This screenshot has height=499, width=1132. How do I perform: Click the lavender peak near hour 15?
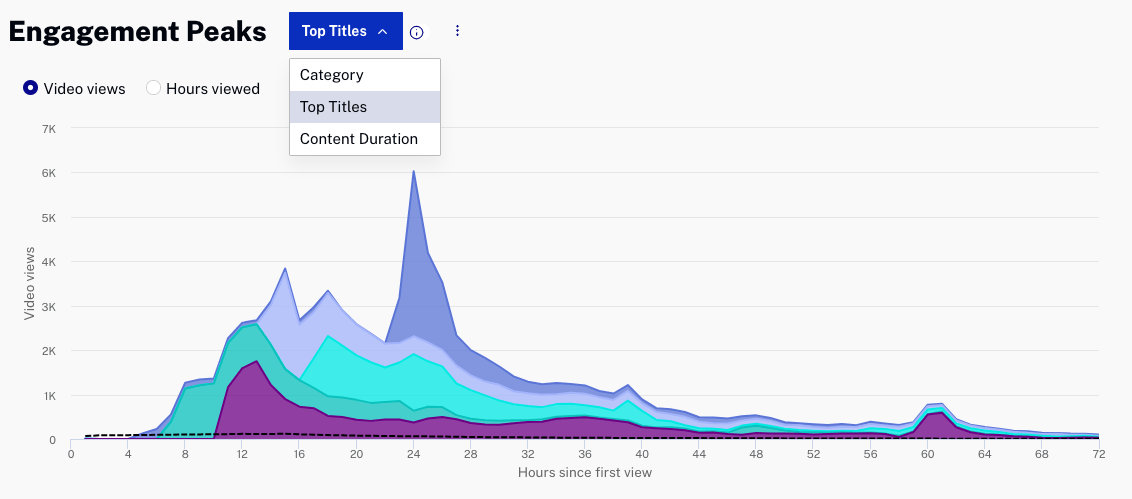point(285,271)
